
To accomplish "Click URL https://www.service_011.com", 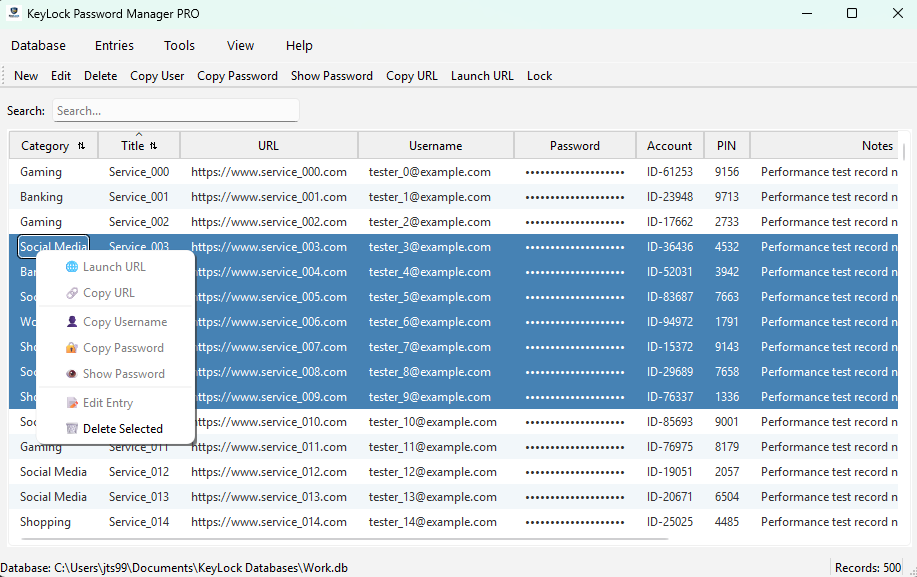I will pyautogui.click(x=269, y=447).
